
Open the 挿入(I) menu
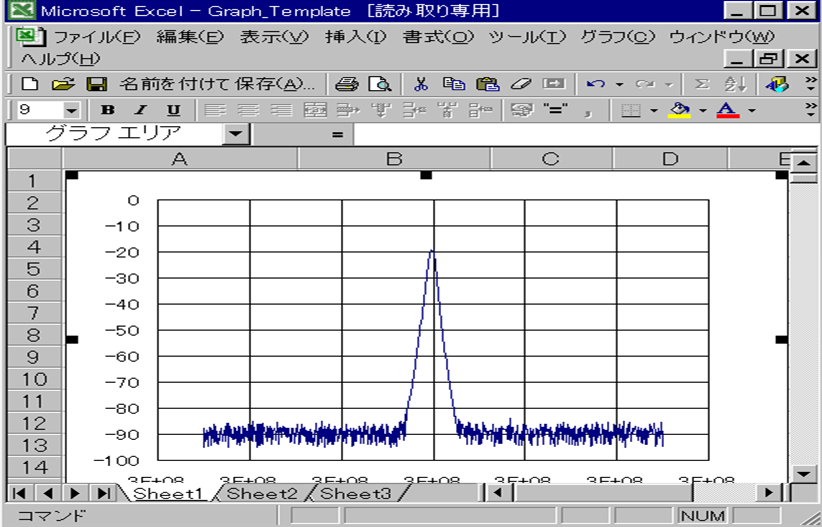click(355, 37)
